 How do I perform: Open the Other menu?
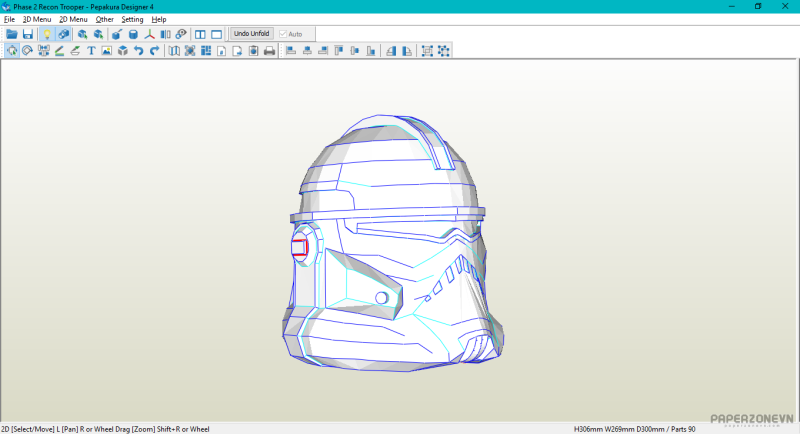click(104, 19)
